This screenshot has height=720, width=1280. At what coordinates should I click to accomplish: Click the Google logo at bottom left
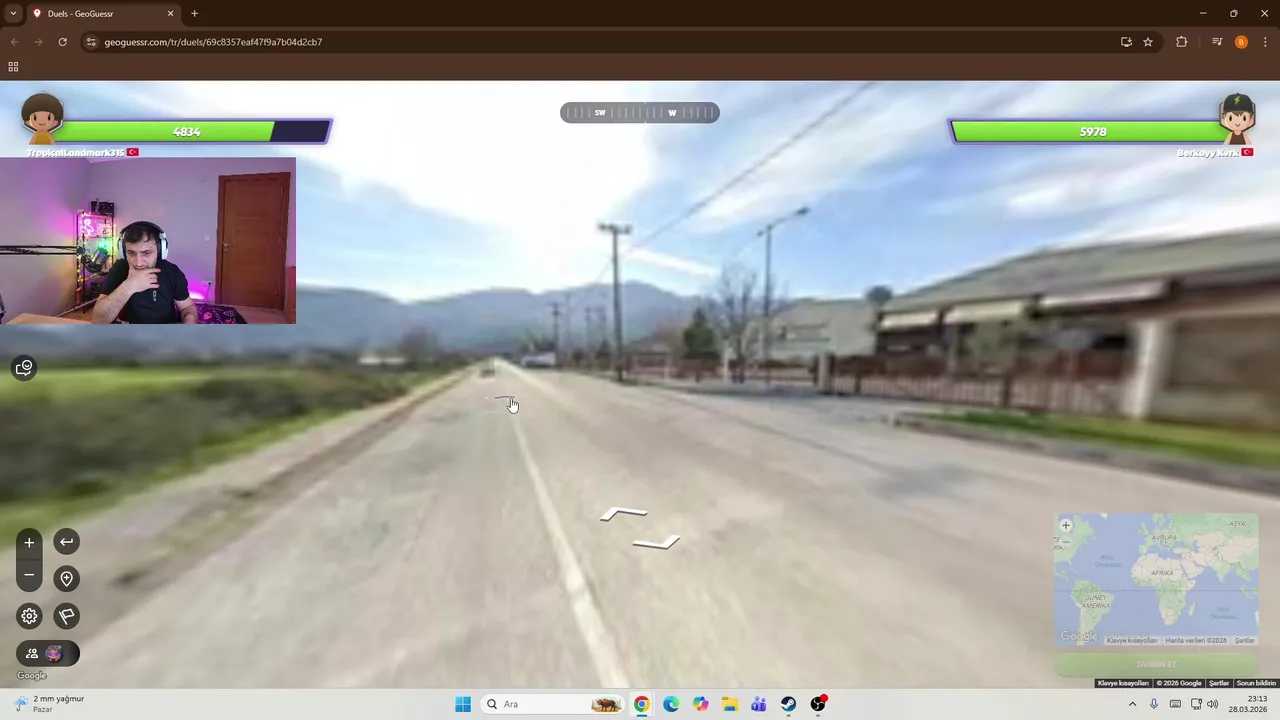coord(32,676)
